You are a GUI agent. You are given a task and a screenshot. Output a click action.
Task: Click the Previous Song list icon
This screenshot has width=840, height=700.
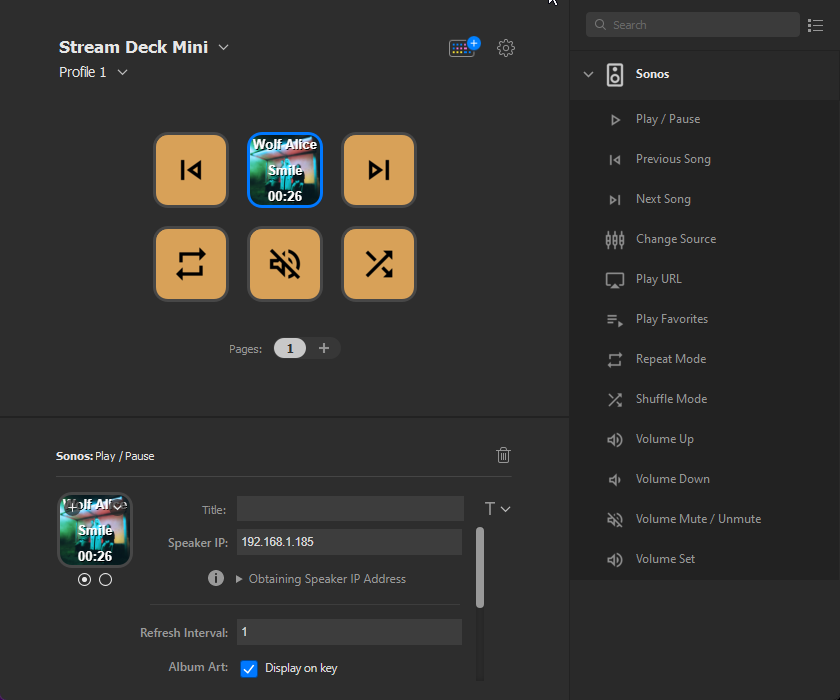pyautogui.click(x=615, y=160)
